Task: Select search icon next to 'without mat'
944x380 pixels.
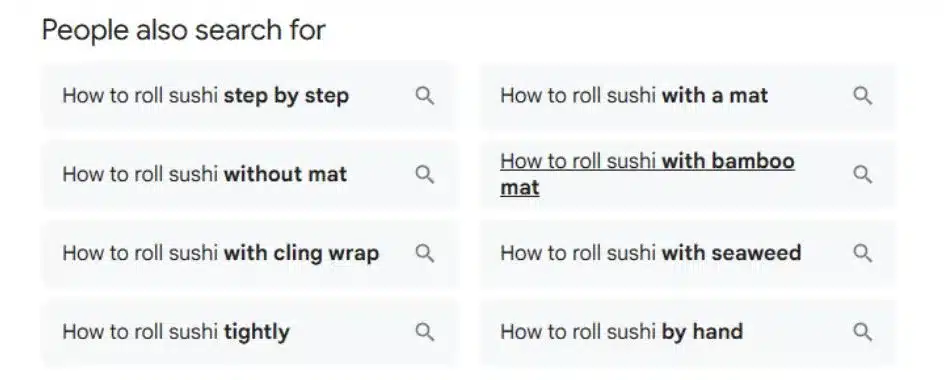Action: tap(424, 175)
